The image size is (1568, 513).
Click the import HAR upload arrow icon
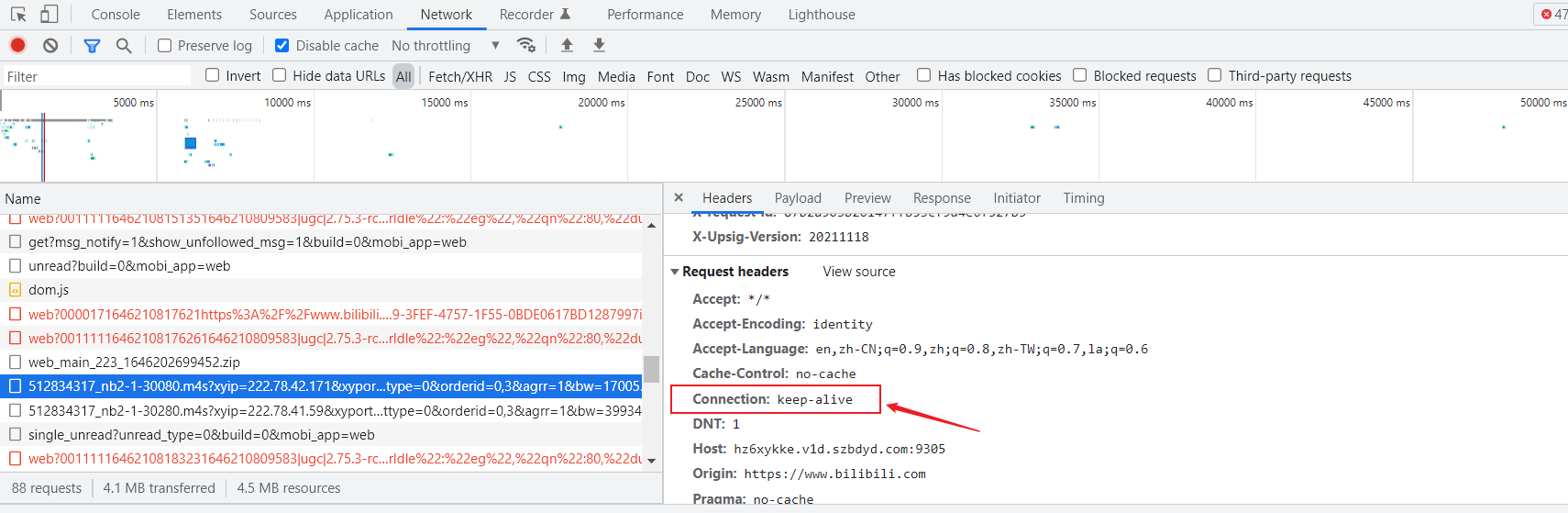point(567,45)
